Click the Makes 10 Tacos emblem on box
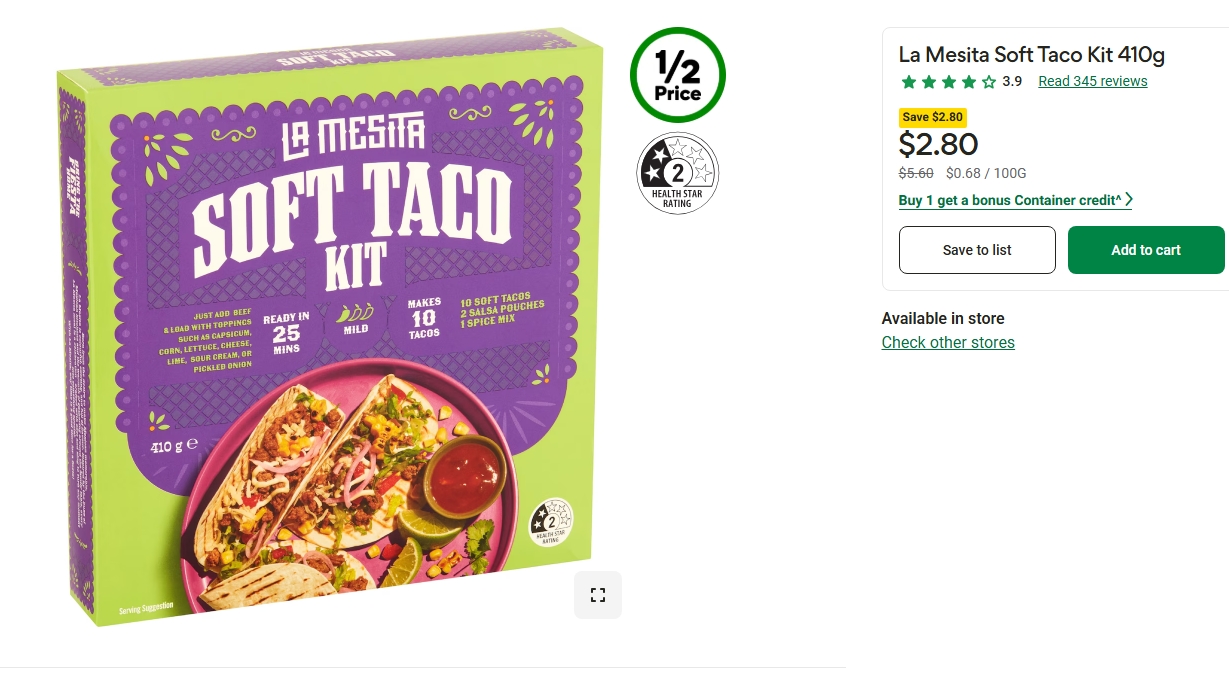This screenshot has height=676, width=1229. pos(424,318)
